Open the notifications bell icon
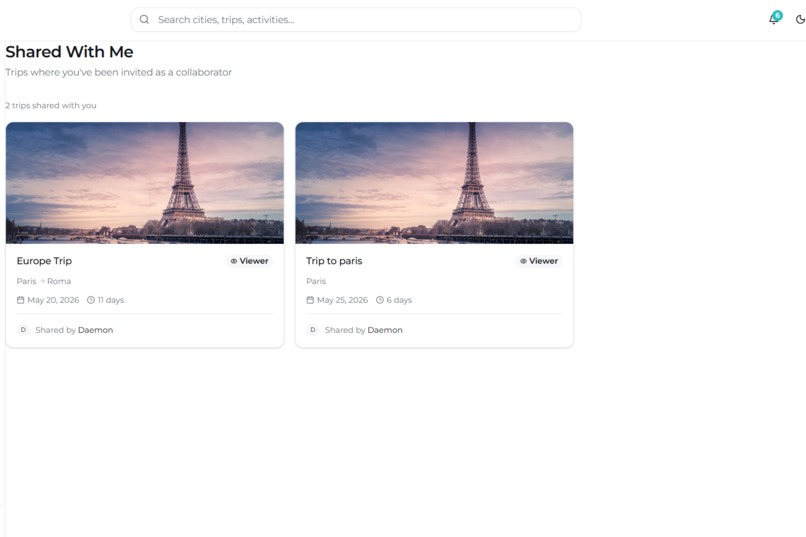This screenshot has height=537, width=806. pyautogui.click(x=774, y=19)
